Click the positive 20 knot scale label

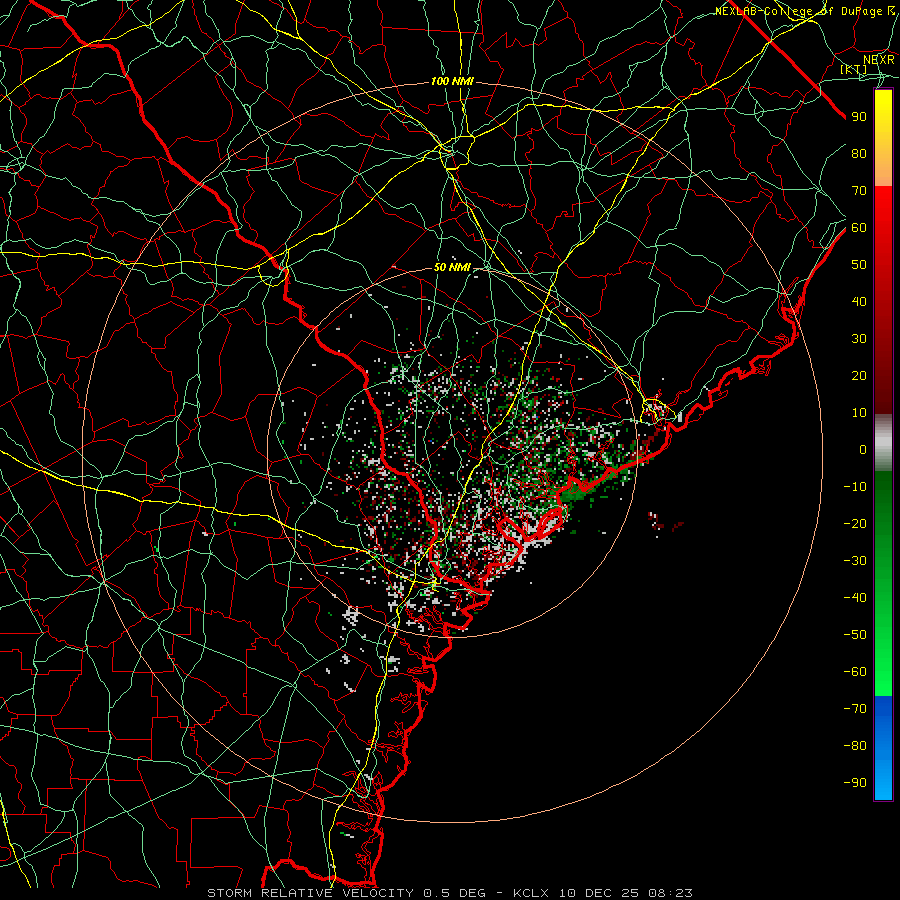(859, 375)
